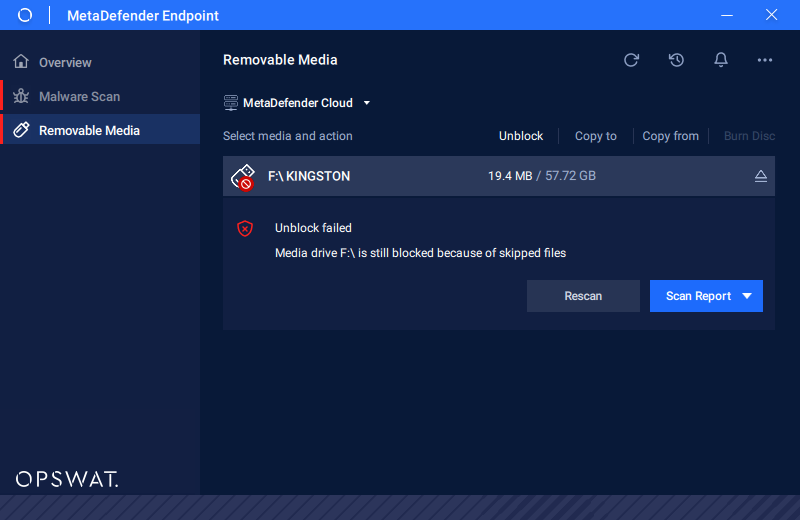Select the F:\ KINGSTON drive name
800x520 pixels.
309,176
